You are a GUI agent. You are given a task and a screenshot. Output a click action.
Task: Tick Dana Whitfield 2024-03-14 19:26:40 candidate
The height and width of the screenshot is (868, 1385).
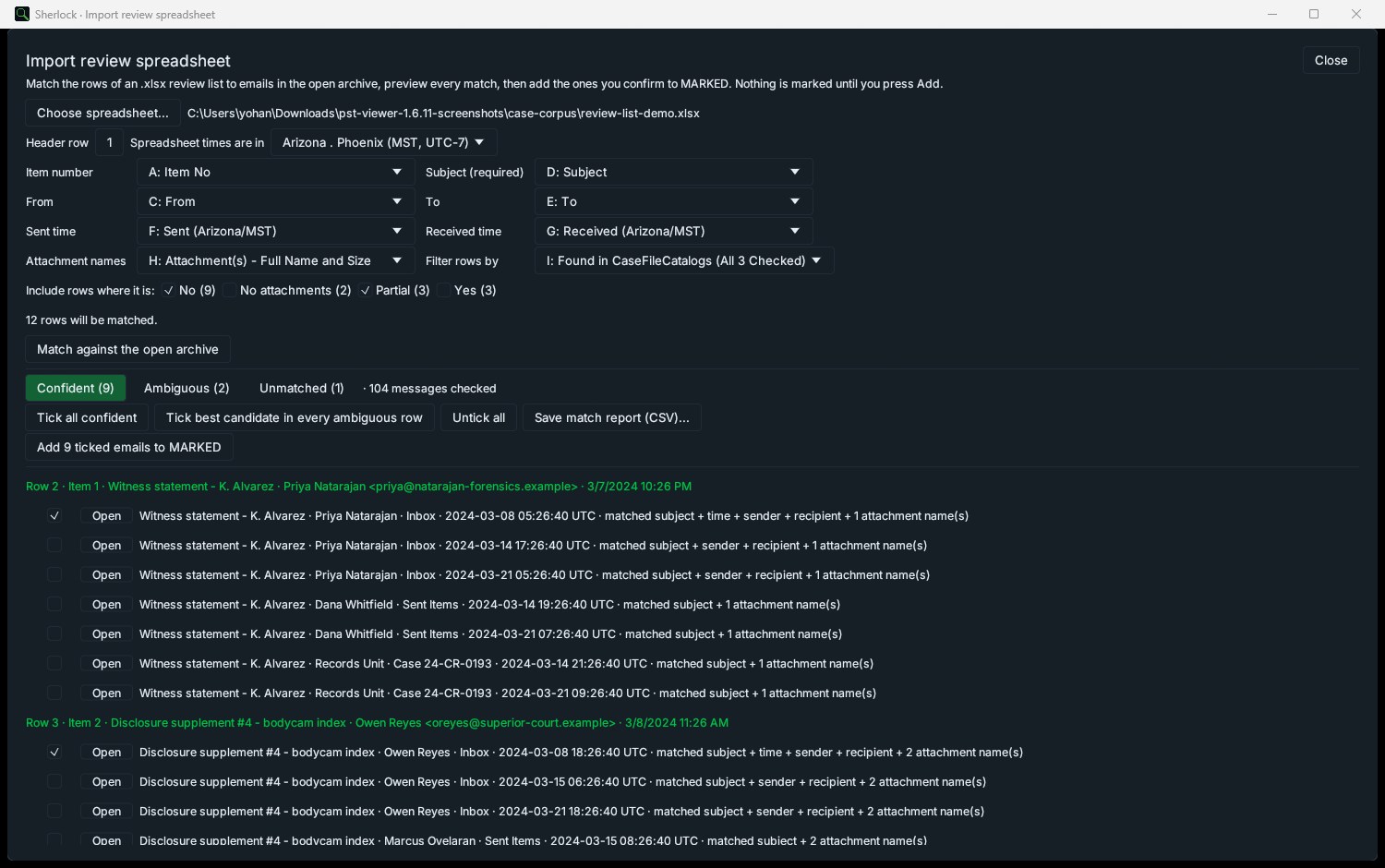point(54,605)
